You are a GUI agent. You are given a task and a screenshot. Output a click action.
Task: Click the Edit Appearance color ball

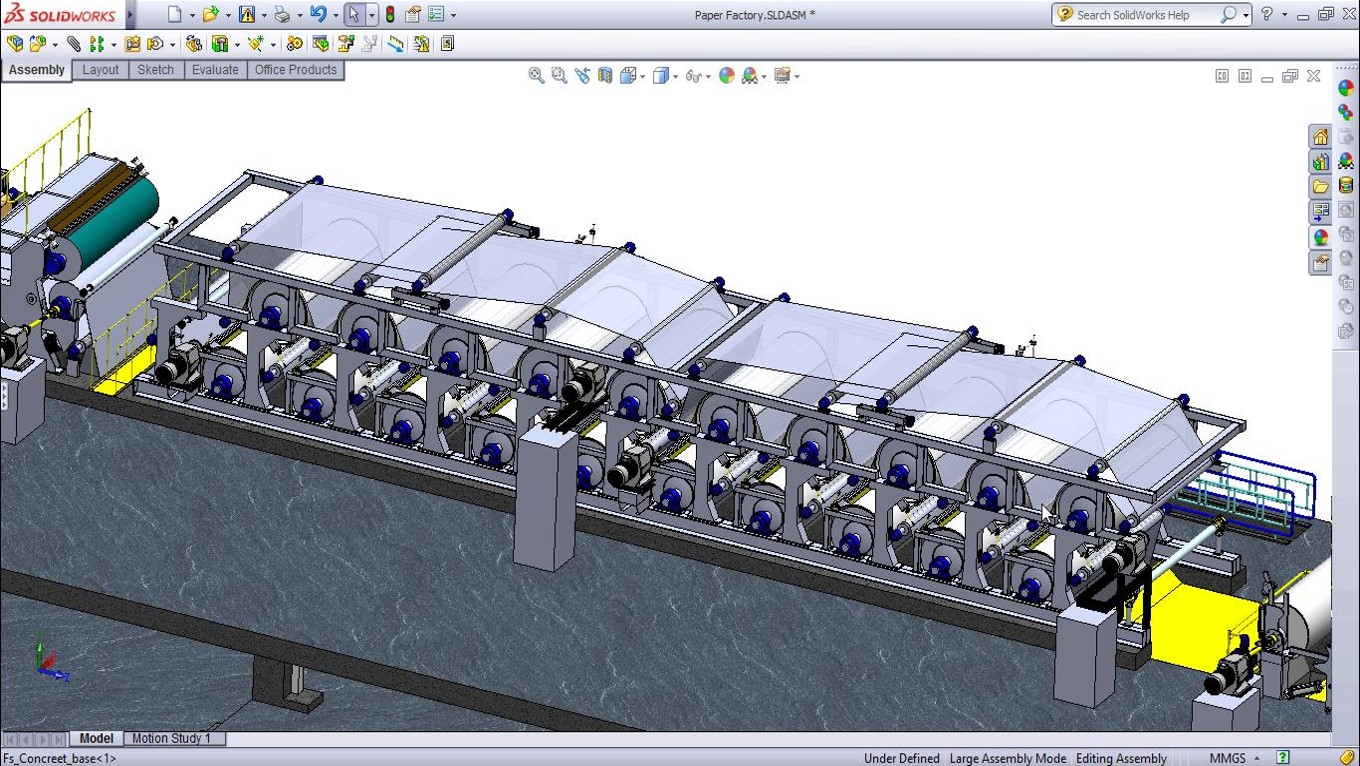click(x=727, y=76)
